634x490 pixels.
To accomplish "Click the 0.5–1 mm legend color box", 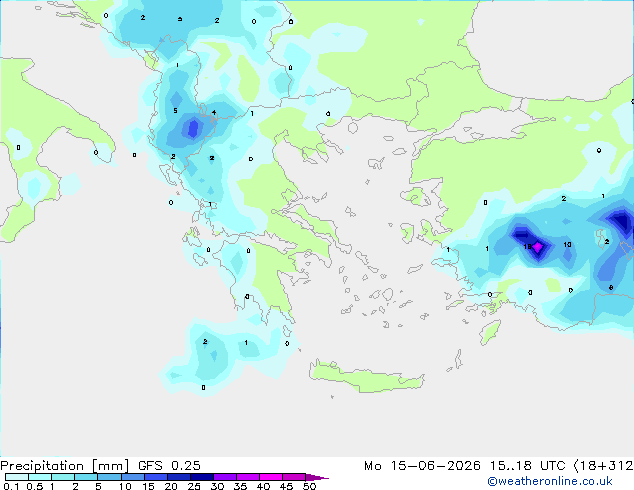I will (40, 477).
